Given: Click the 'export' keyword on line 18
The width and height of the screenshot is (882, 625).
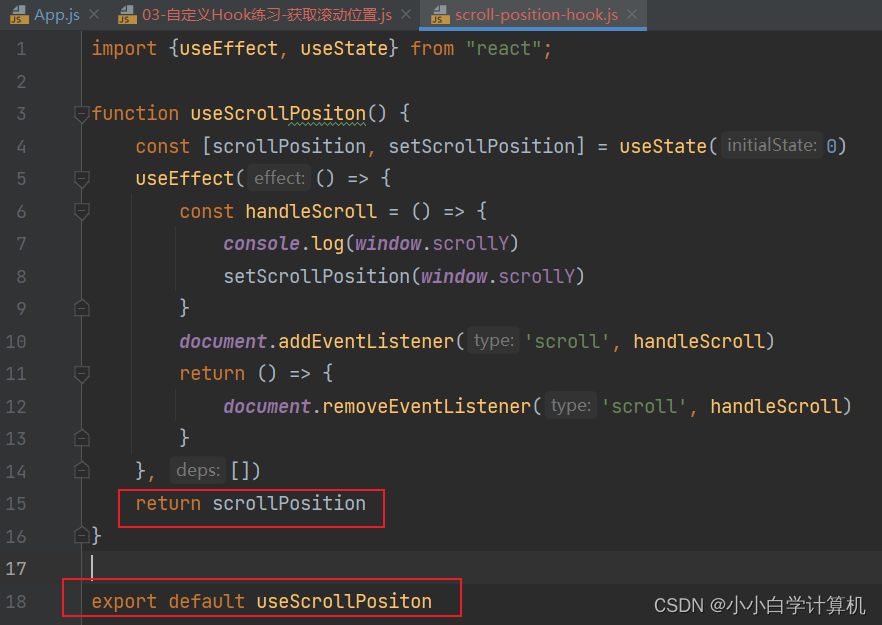Looking at the screenshot, I should click(x=124, y=601).
